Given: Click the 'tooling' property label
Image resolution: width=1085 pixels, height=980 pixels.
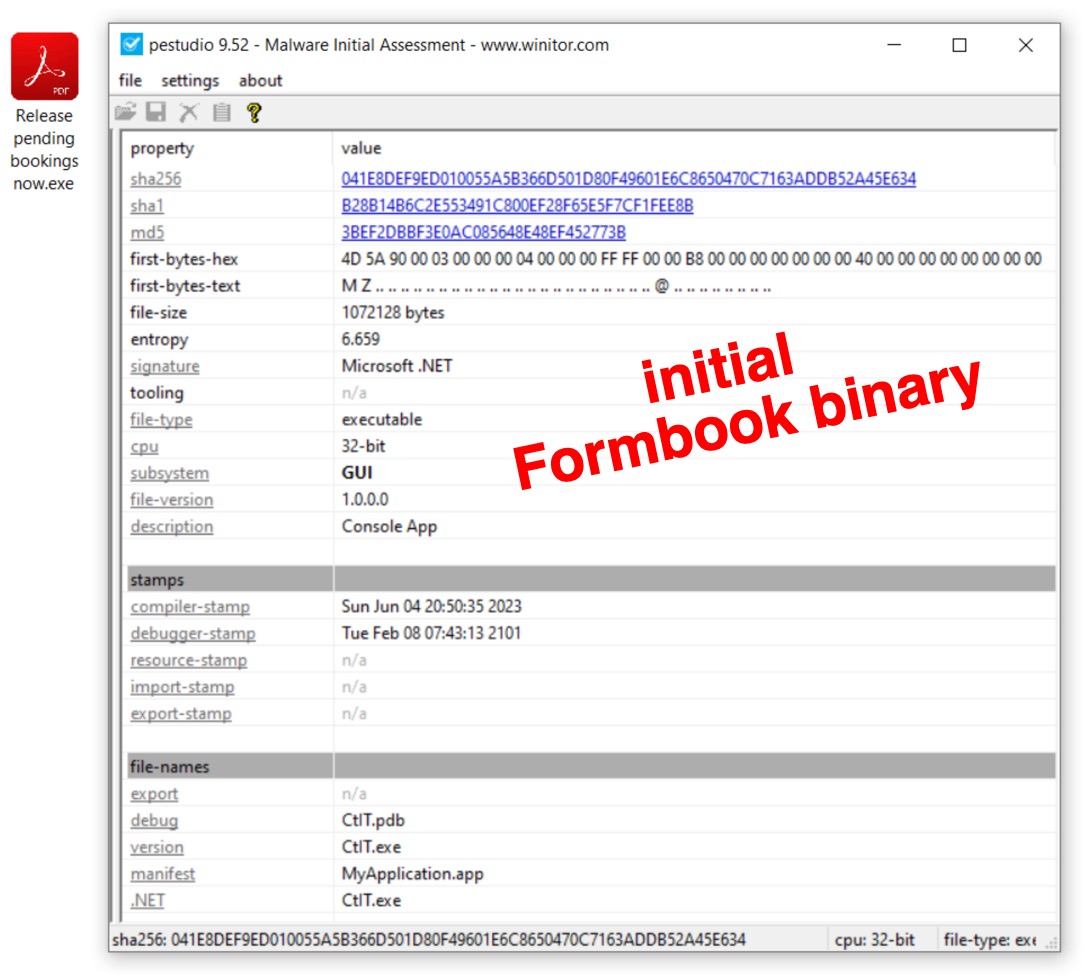Looking at the screenshot, I should click(x=157, y=393).
